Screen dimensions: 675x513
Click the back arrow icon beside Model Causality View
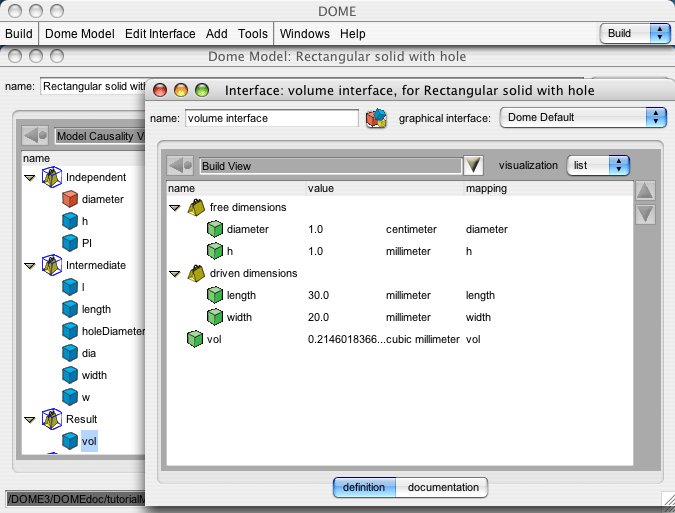pyautogui.click(x=35, y=136)
